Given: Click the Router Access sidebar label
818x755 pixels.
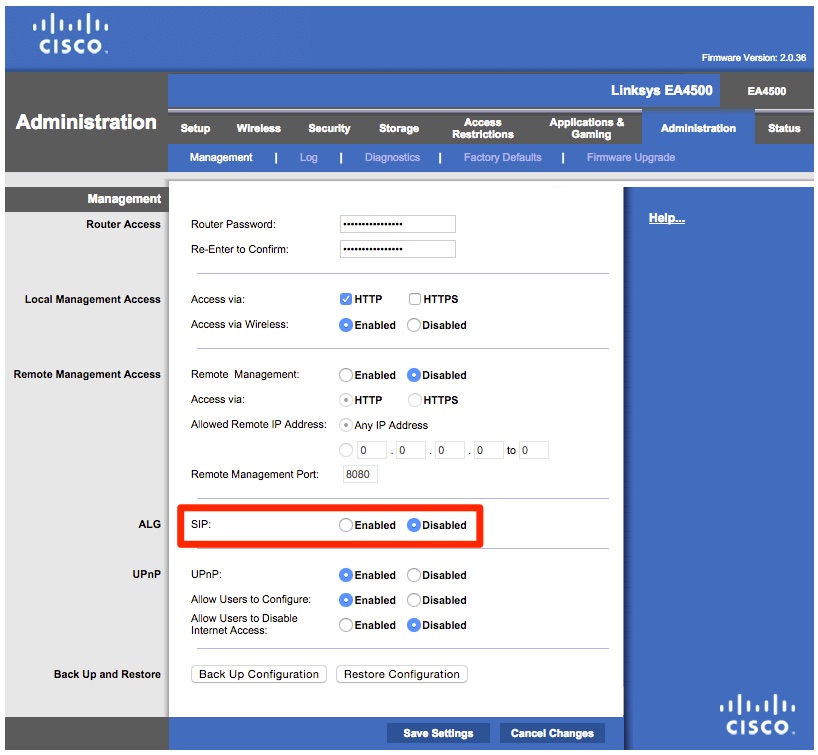Looking at the screenshot, I should (x=123, y=224).
